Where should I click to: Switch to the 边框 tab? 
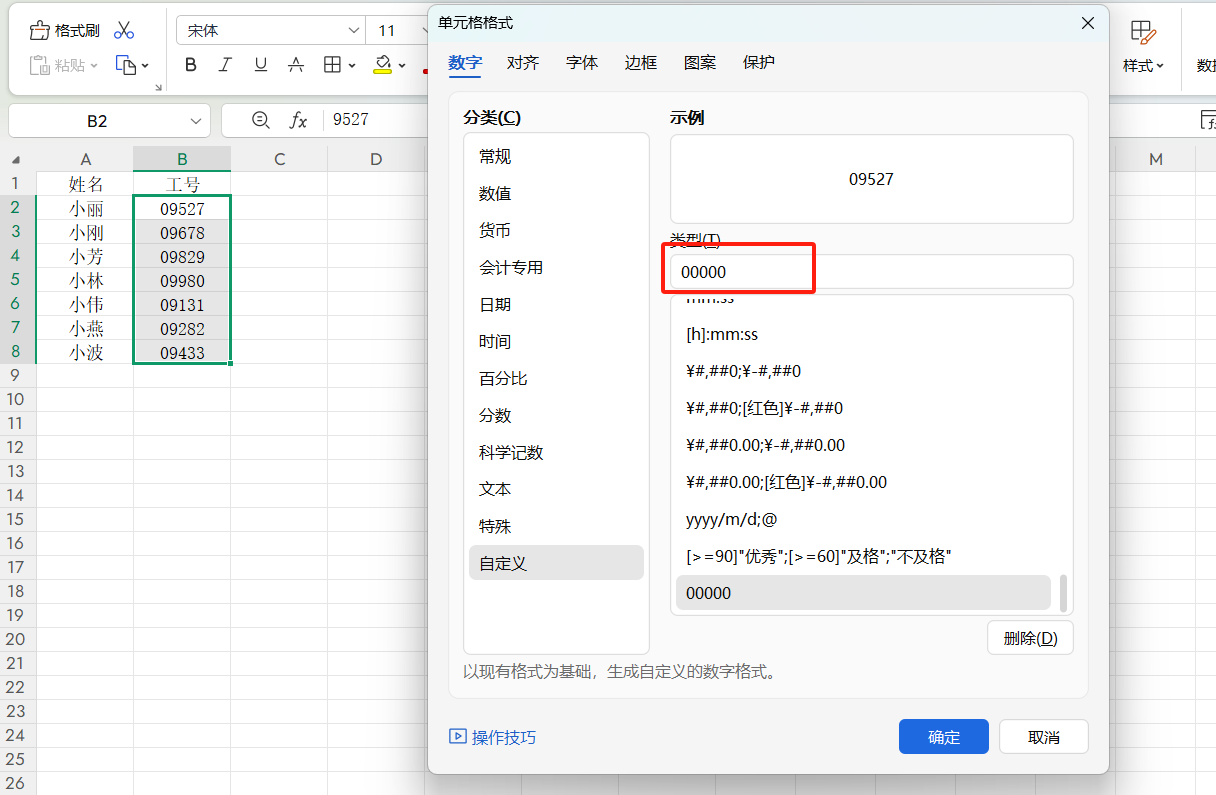(640, 62)
